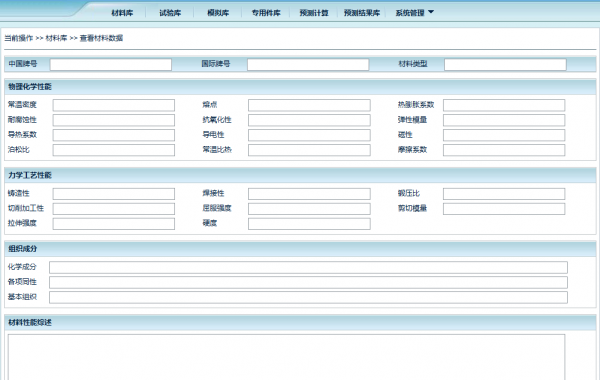The height and width of the screenshot is (380, 600).
Task: Click the 物理化学性能 section header
Action: [x=300, y=87]
